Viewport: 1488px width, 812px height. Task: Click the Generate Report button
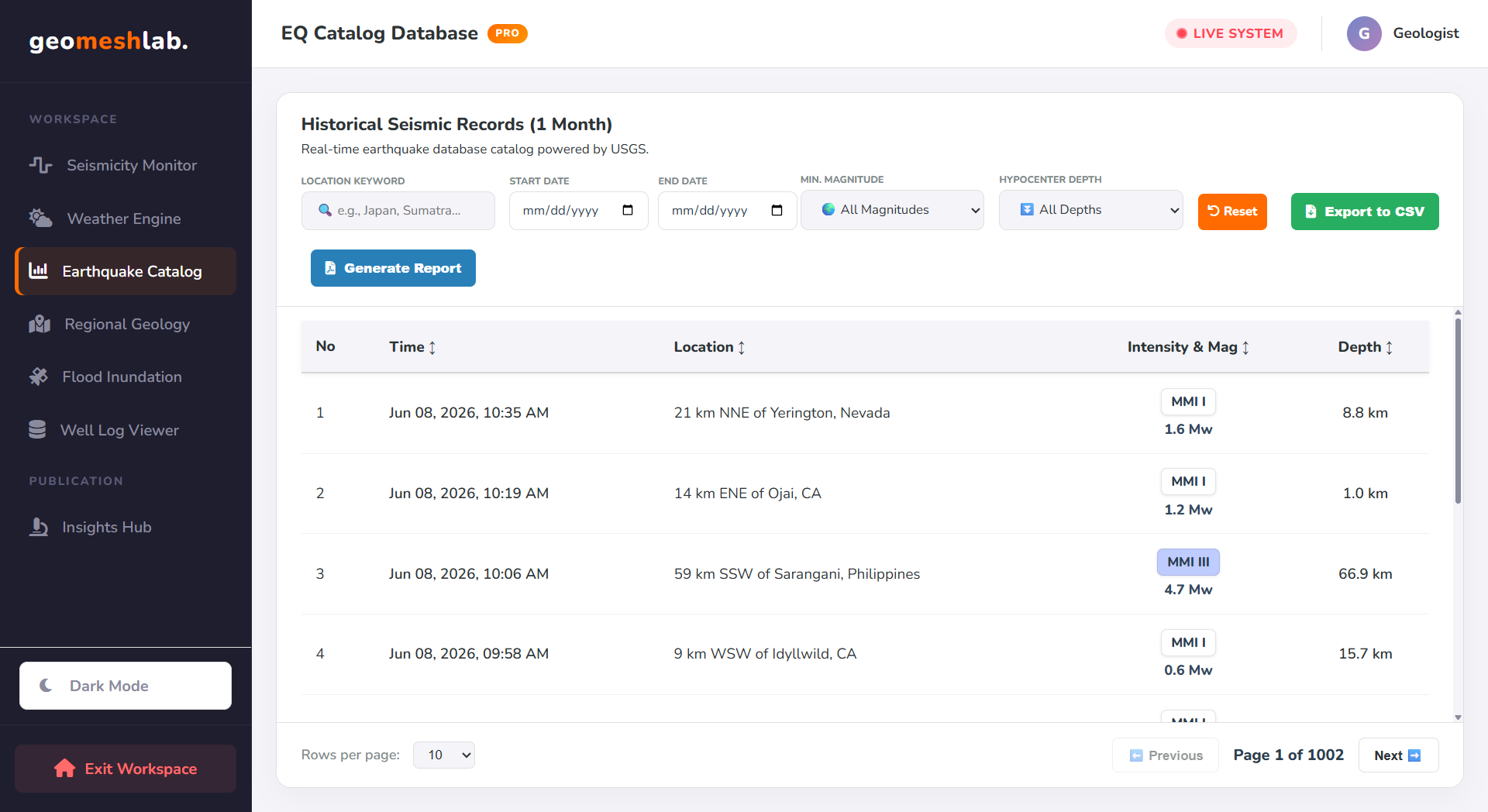pyautogui.click(x=393, y=268)
